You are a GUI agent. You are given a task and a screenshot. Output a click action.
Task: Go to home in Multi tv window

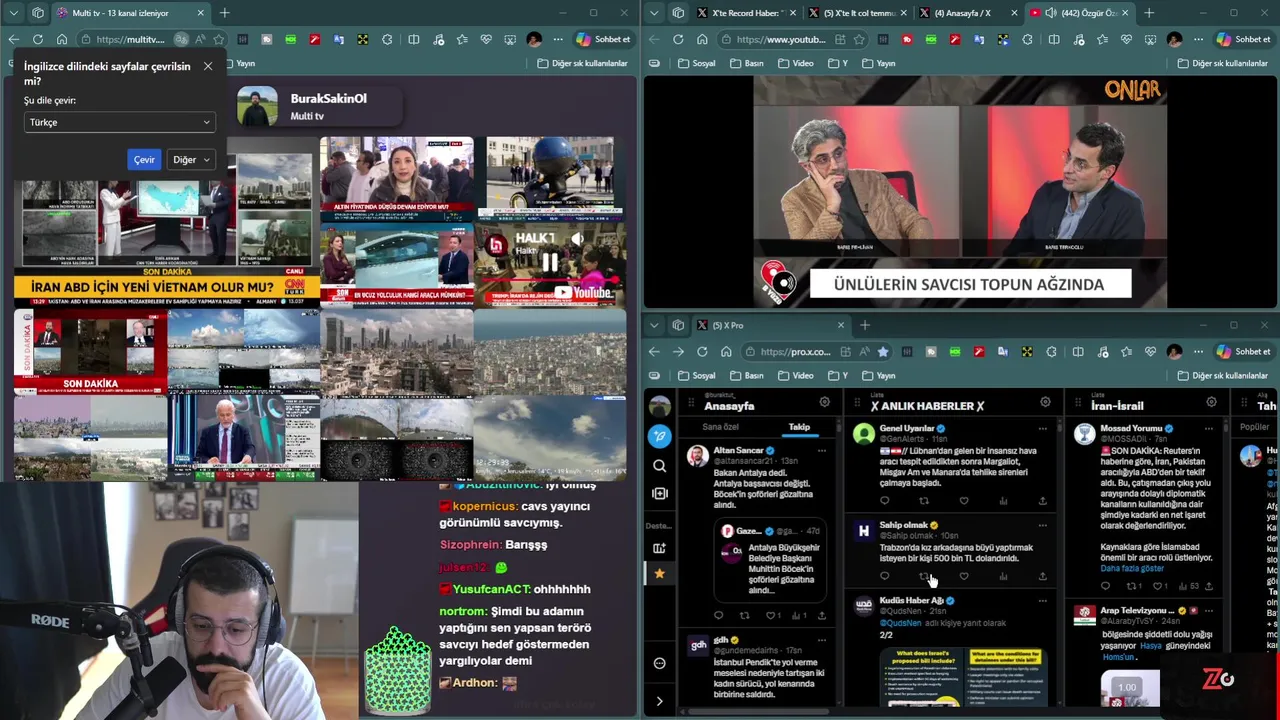tap(61, 39)
